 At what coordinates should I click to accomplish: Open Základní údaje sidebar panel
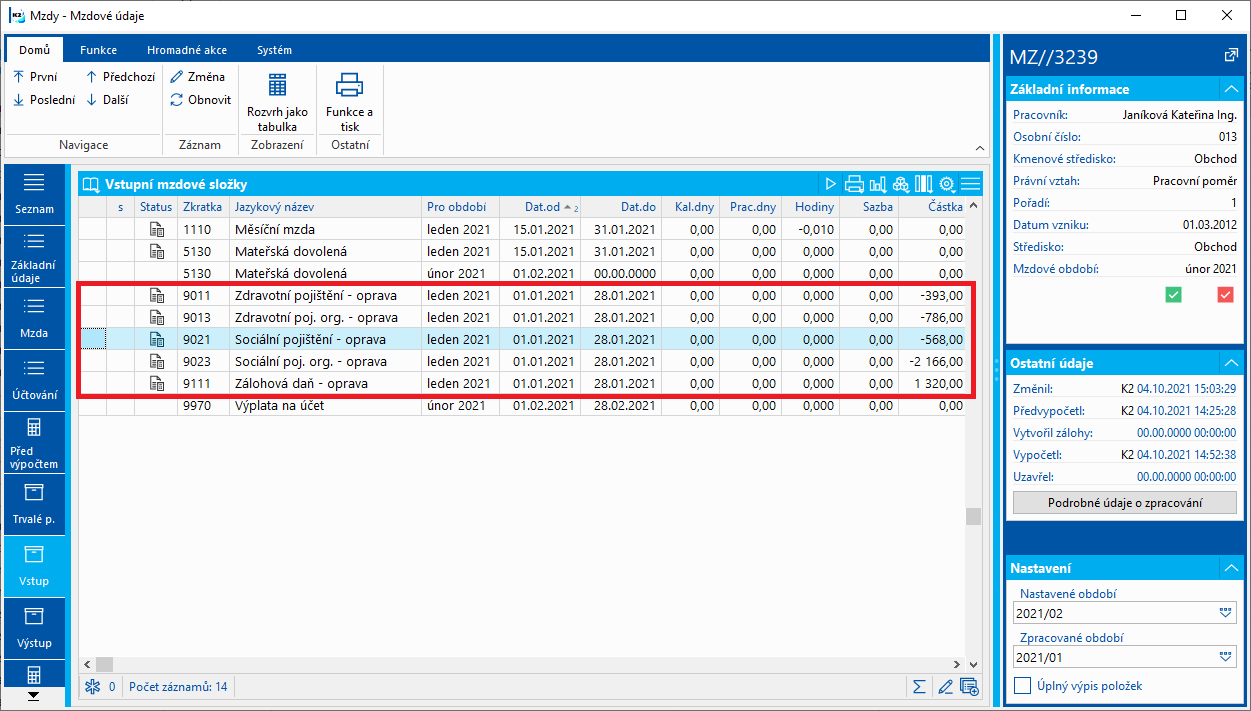click(35, 257)
